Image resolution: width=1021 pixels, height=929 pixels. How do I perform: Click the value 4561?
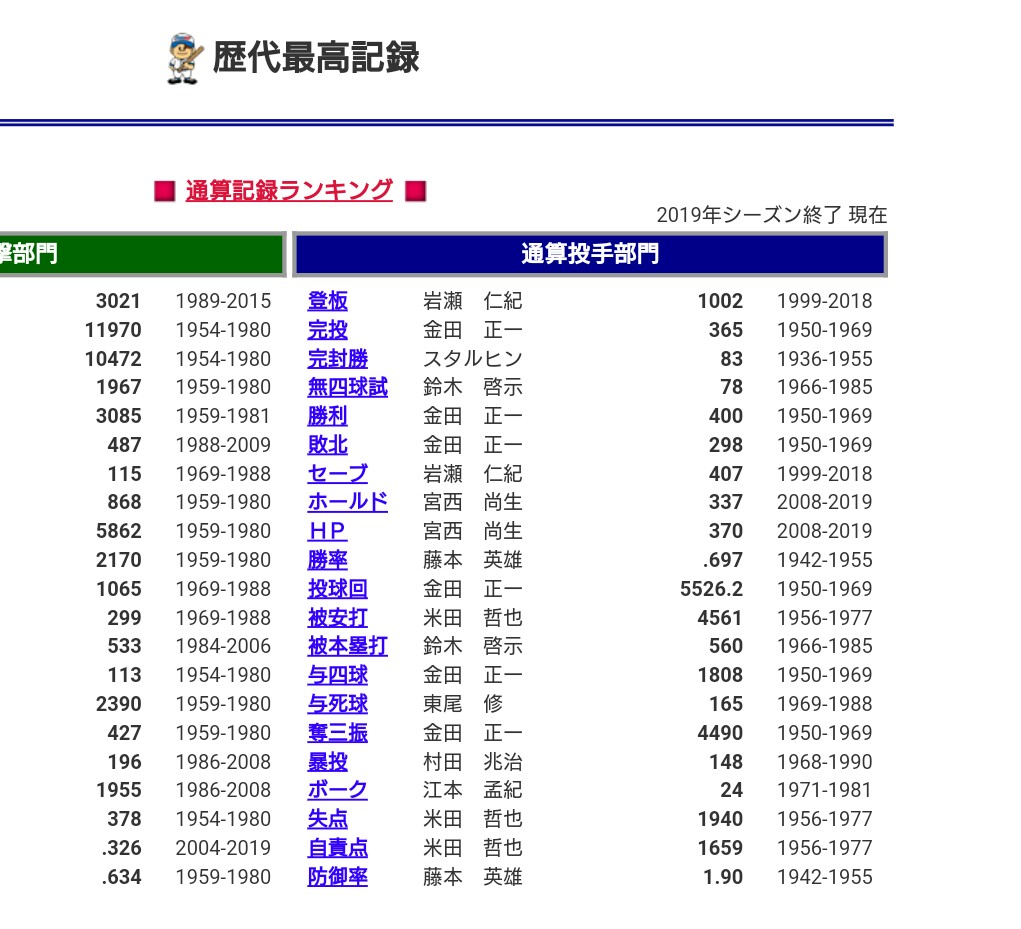point(720,617)
